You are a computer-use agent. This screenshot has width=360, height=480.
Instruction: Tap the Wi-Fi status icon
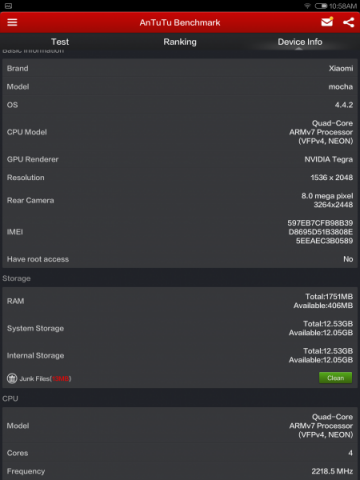click(307, 6)
